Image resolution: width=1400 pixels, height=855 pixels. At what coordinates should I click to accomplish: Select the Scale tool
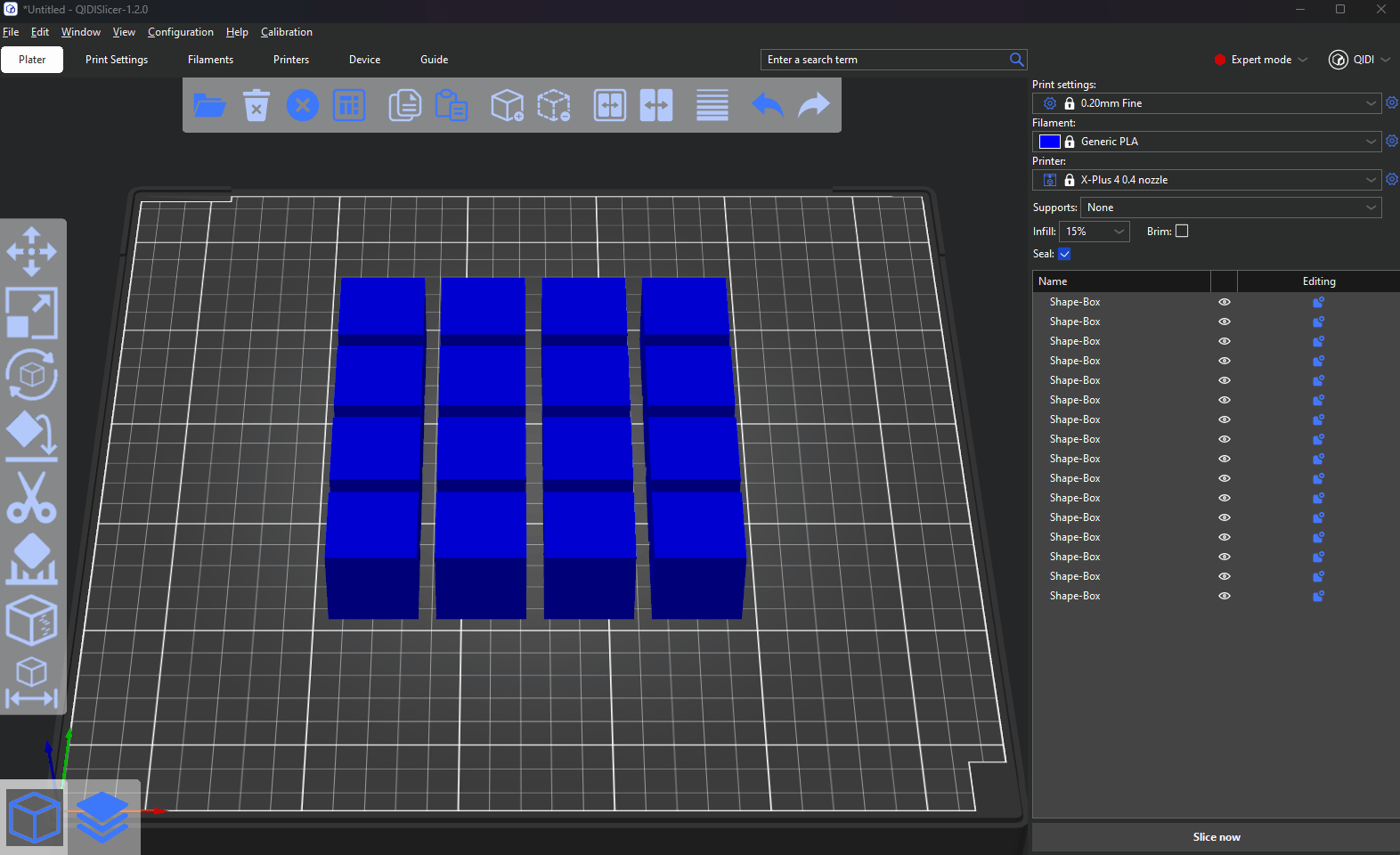tap(32, 313)
